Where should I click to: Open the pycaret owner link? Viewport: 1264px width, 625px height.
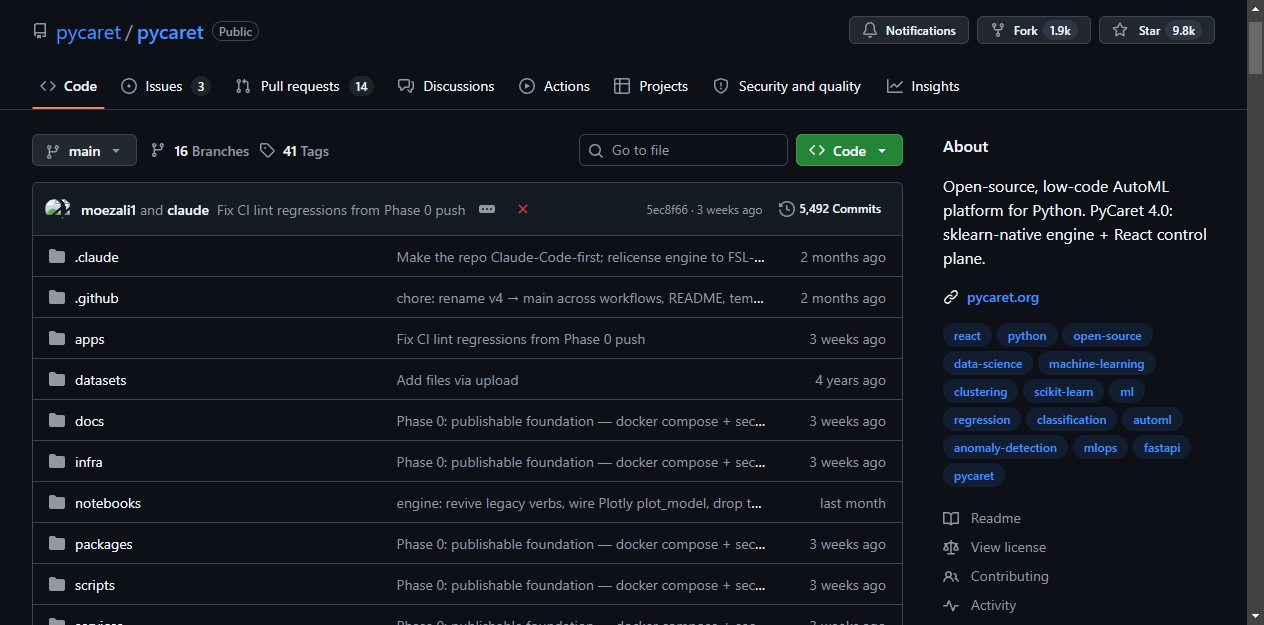tap(88, 32)
